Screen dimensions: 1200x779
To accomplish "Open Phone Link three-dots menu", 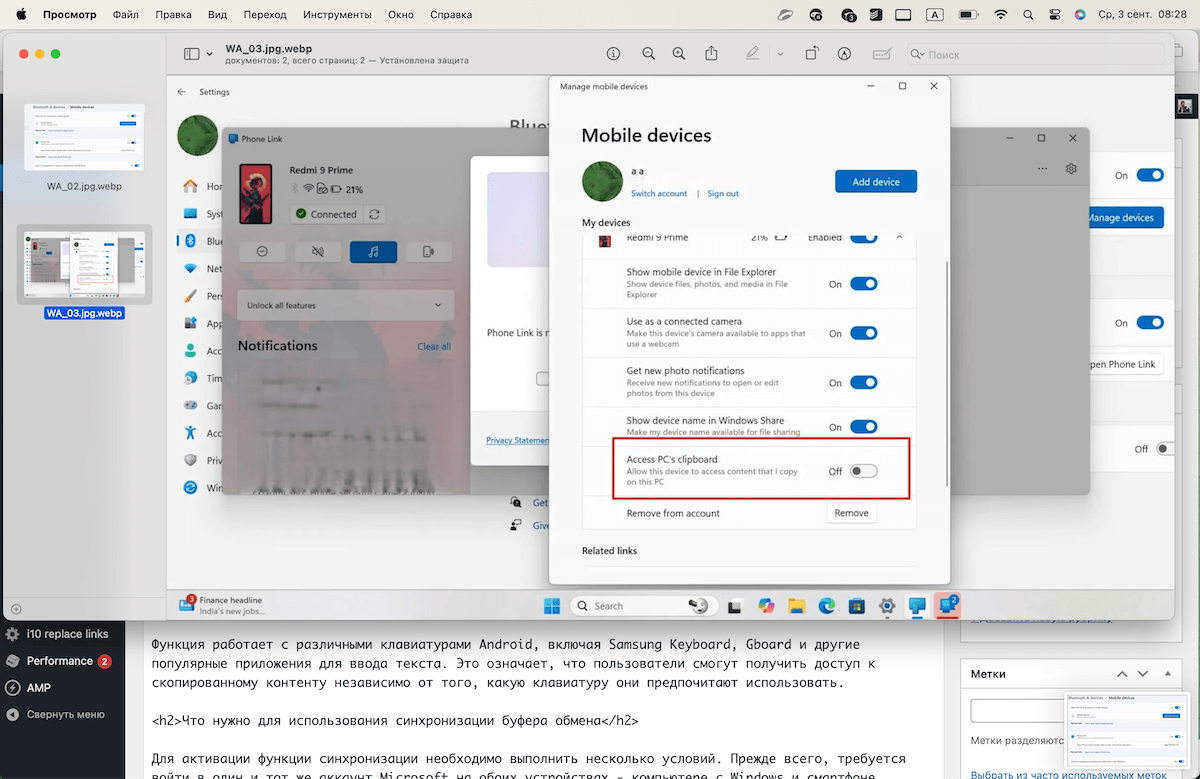I will [1043, 169].
